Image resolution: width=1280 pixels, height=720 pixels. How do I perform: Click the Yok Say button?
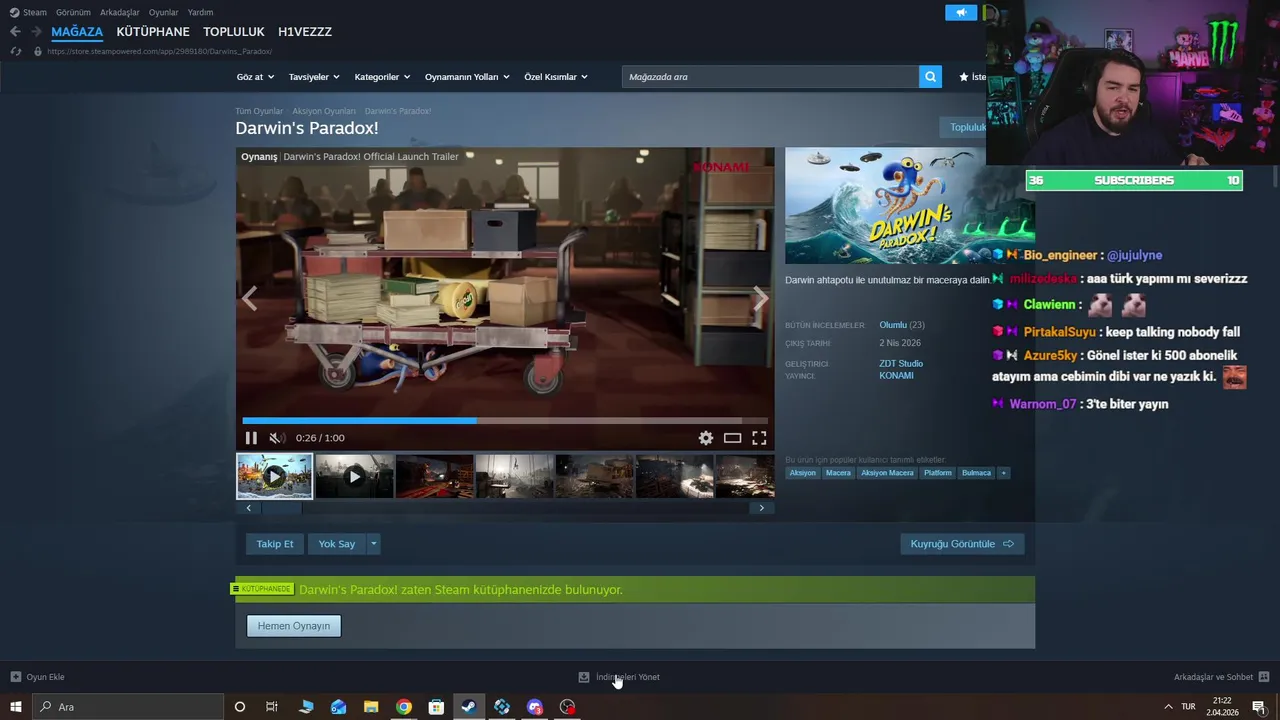pos(337,544)
